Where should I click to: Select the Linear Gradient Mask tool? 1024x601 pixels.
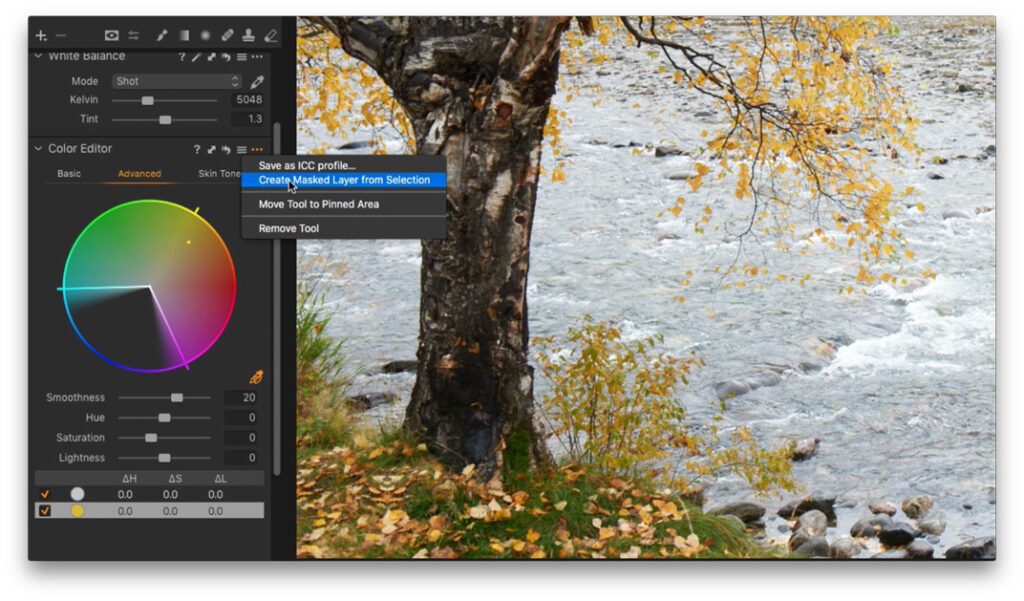tap(184, 34)
